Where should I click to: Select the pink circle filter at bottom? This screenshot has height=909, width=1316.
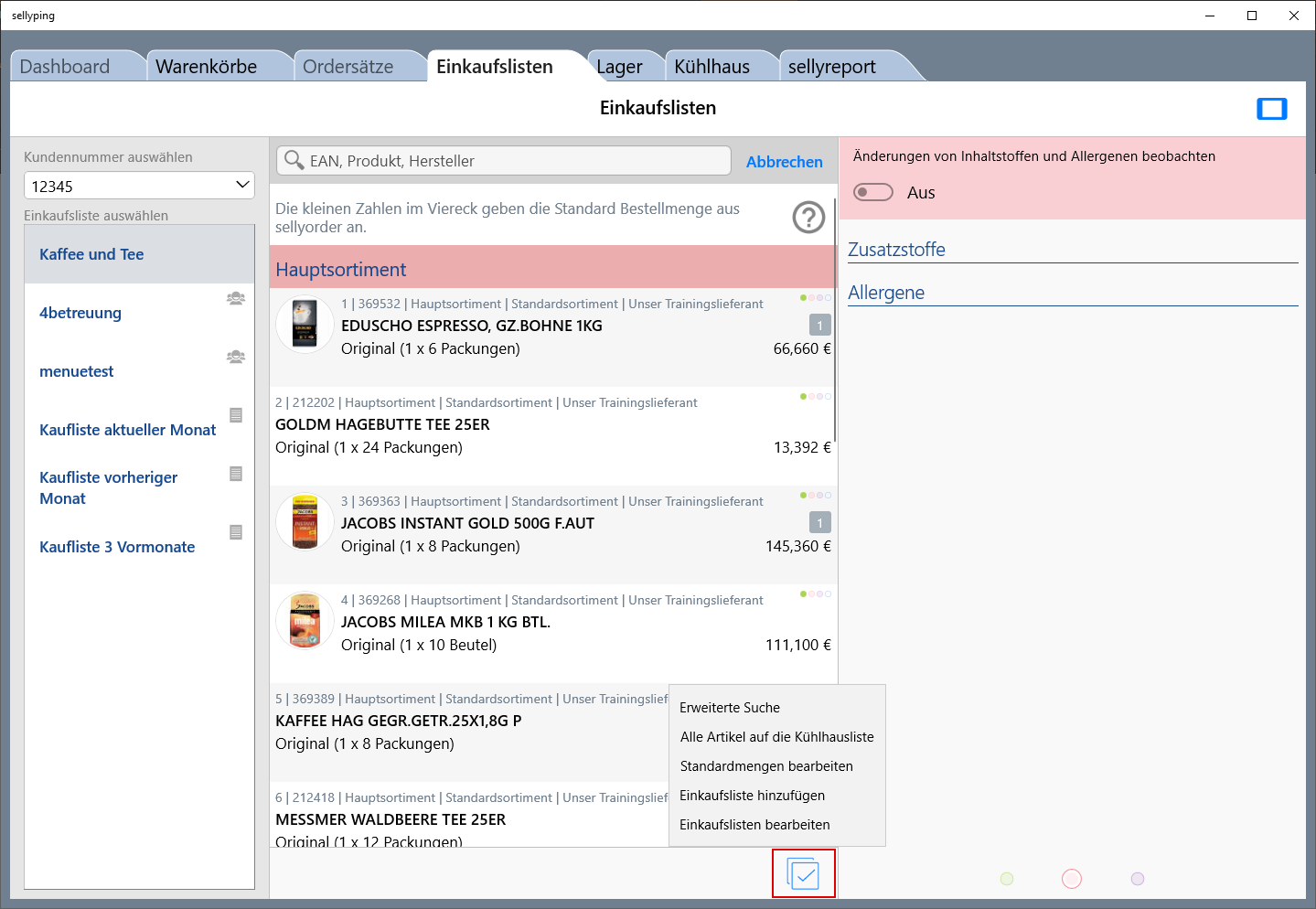[x=1072, y=879]
